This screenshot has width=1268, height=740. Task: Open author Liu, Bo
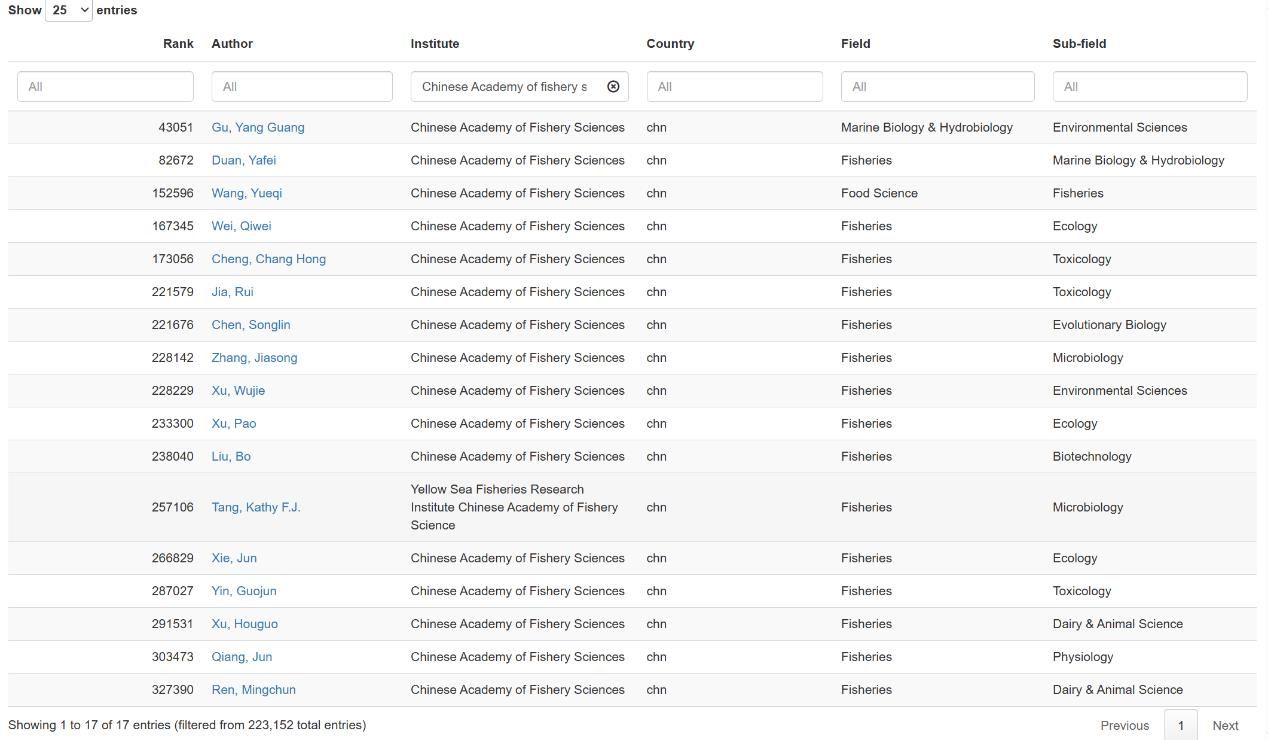pos(231,457)
